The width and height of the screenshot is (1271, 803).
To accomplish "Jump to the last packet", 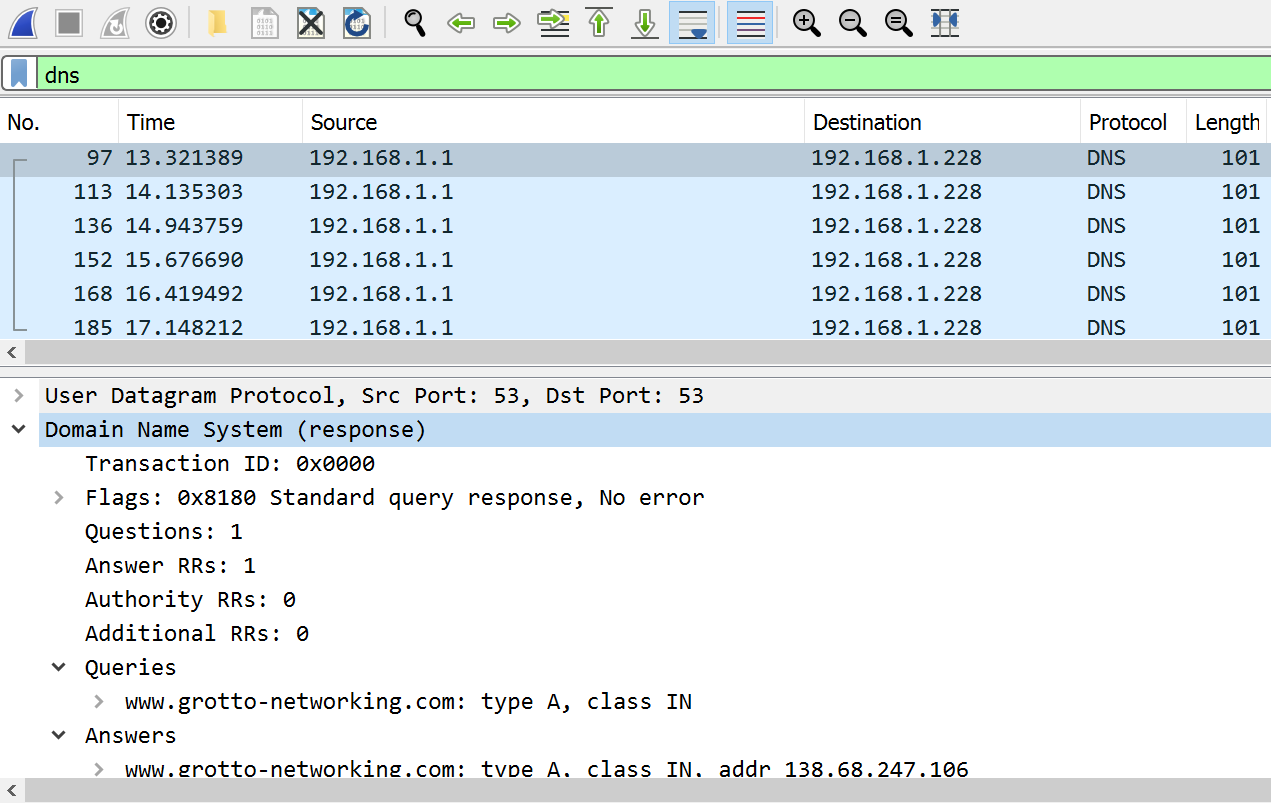I will coord(643,22).
